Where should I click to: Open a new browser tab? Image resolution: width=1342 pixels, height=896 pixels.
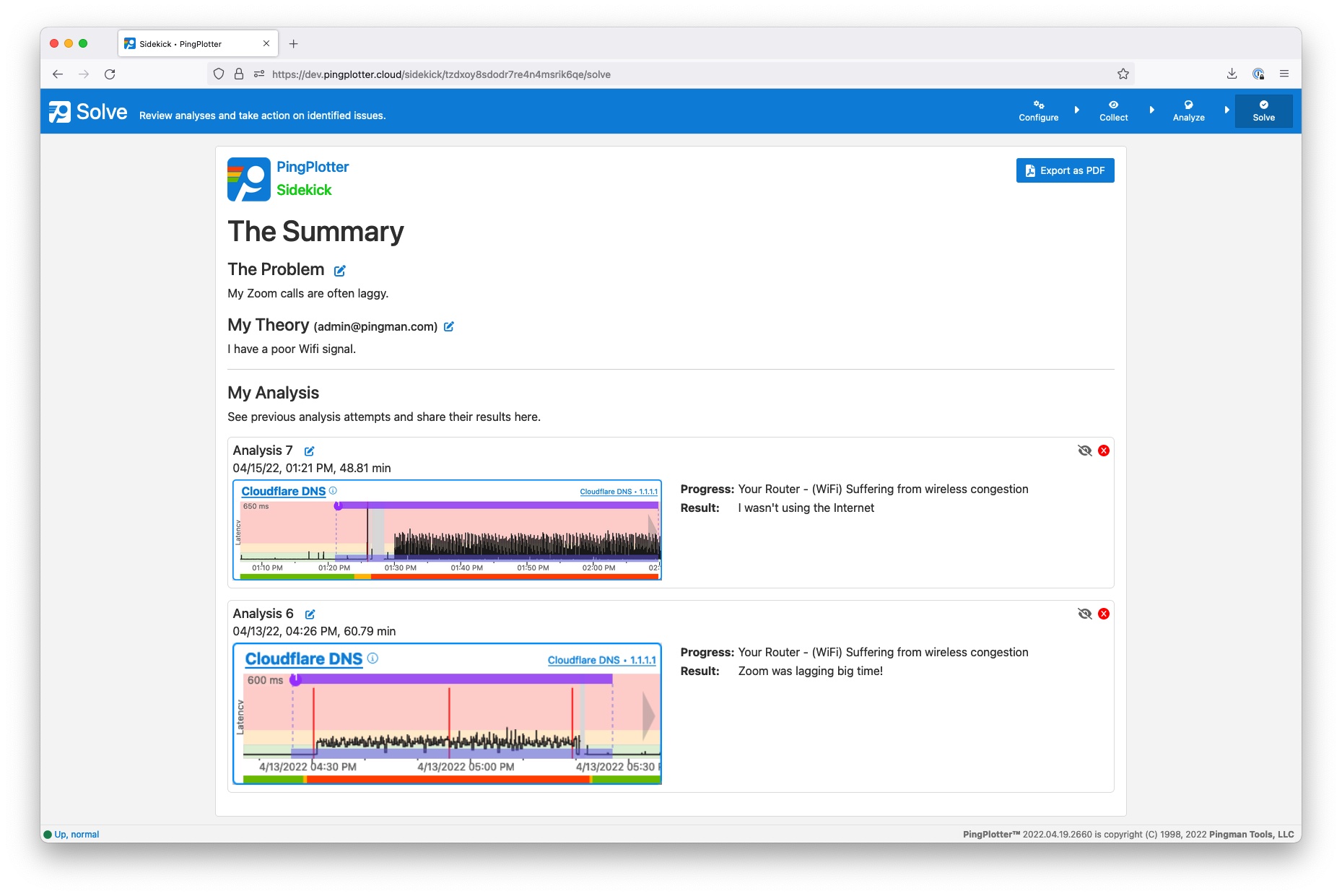coord(293,44)
